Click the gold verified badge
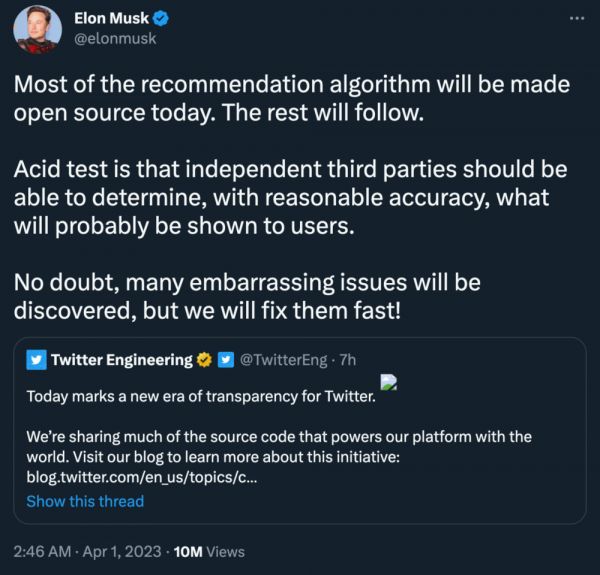The image size is (600, 575). (205, 360)
